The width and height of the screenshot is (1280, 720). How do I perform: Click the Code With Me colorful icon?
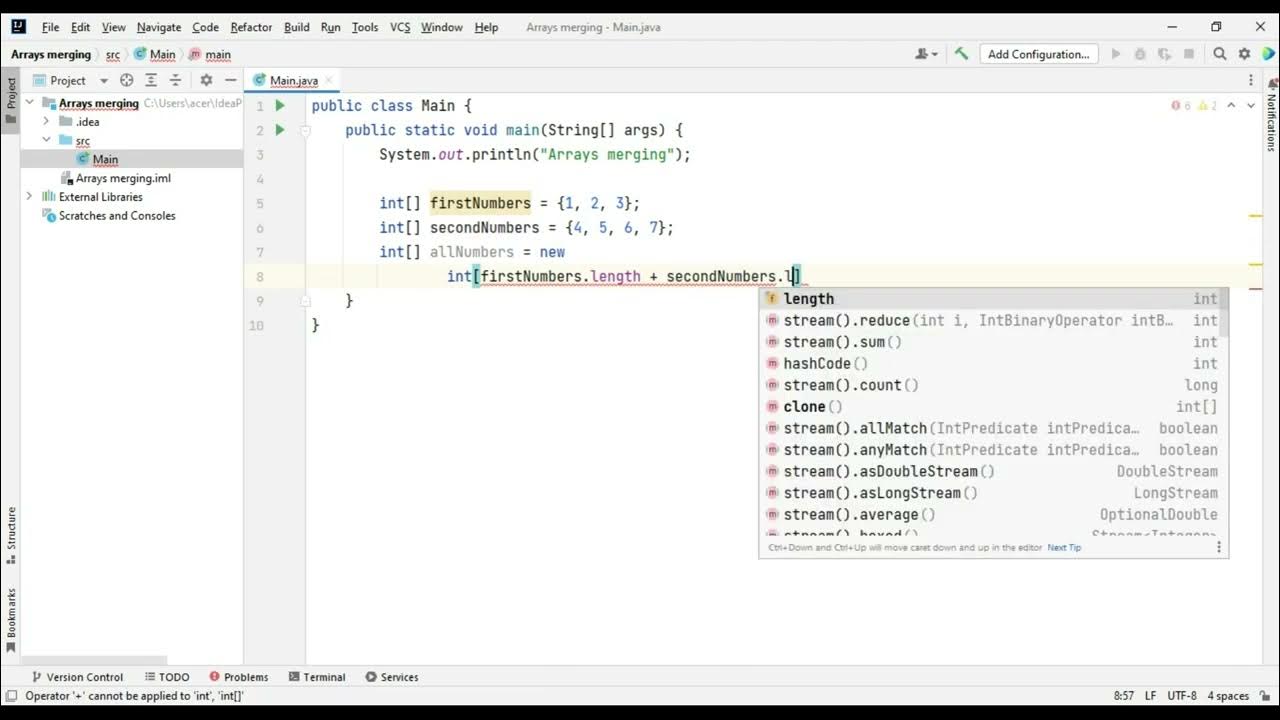click(1269, 54)
